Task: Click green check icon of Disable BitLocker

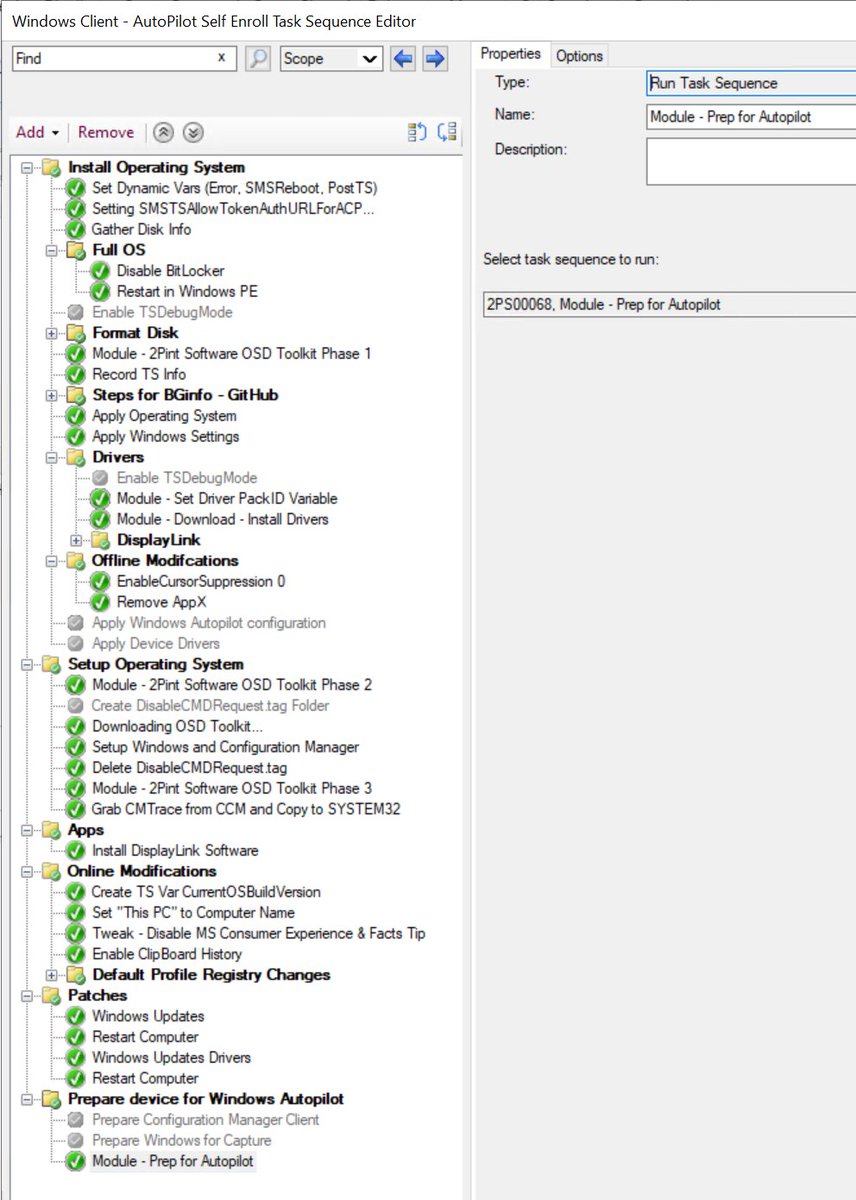Action: click(x=100, y=271)
